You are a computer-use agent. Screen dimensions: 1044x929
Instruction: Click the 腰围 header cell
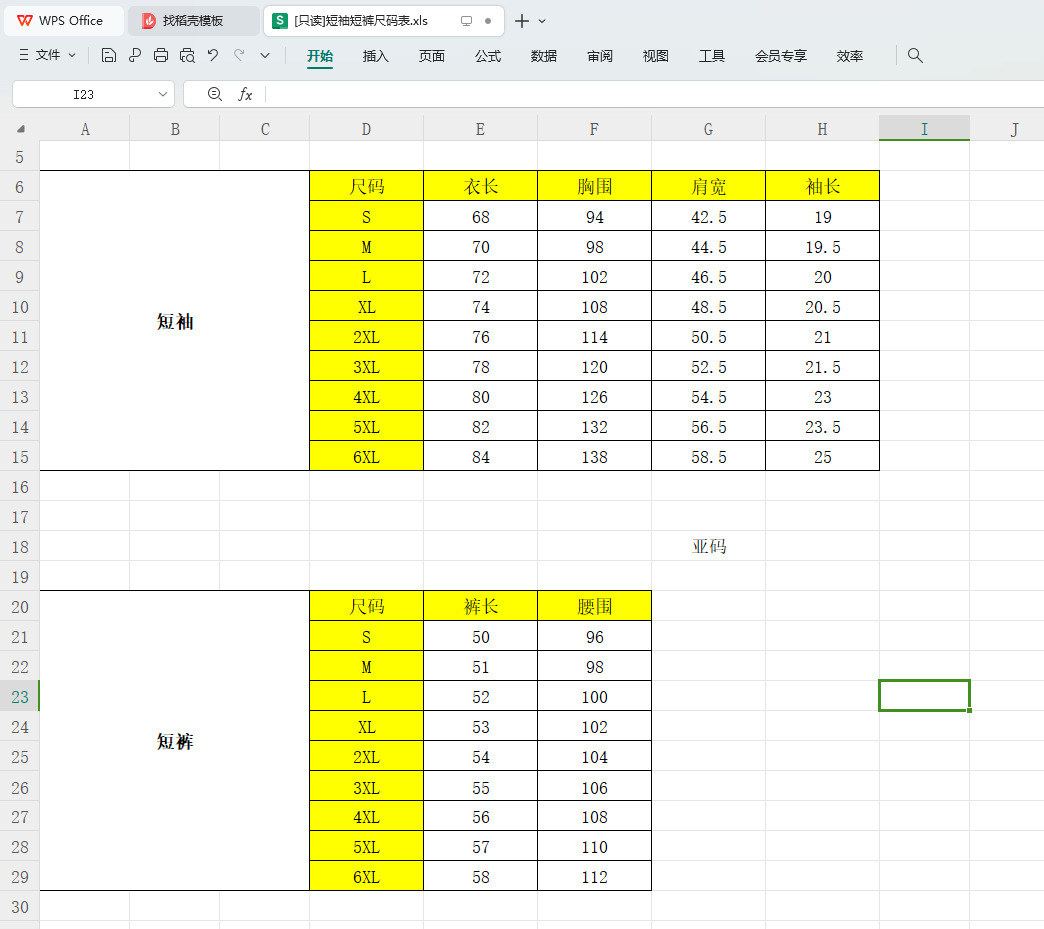tap(595, 606)
